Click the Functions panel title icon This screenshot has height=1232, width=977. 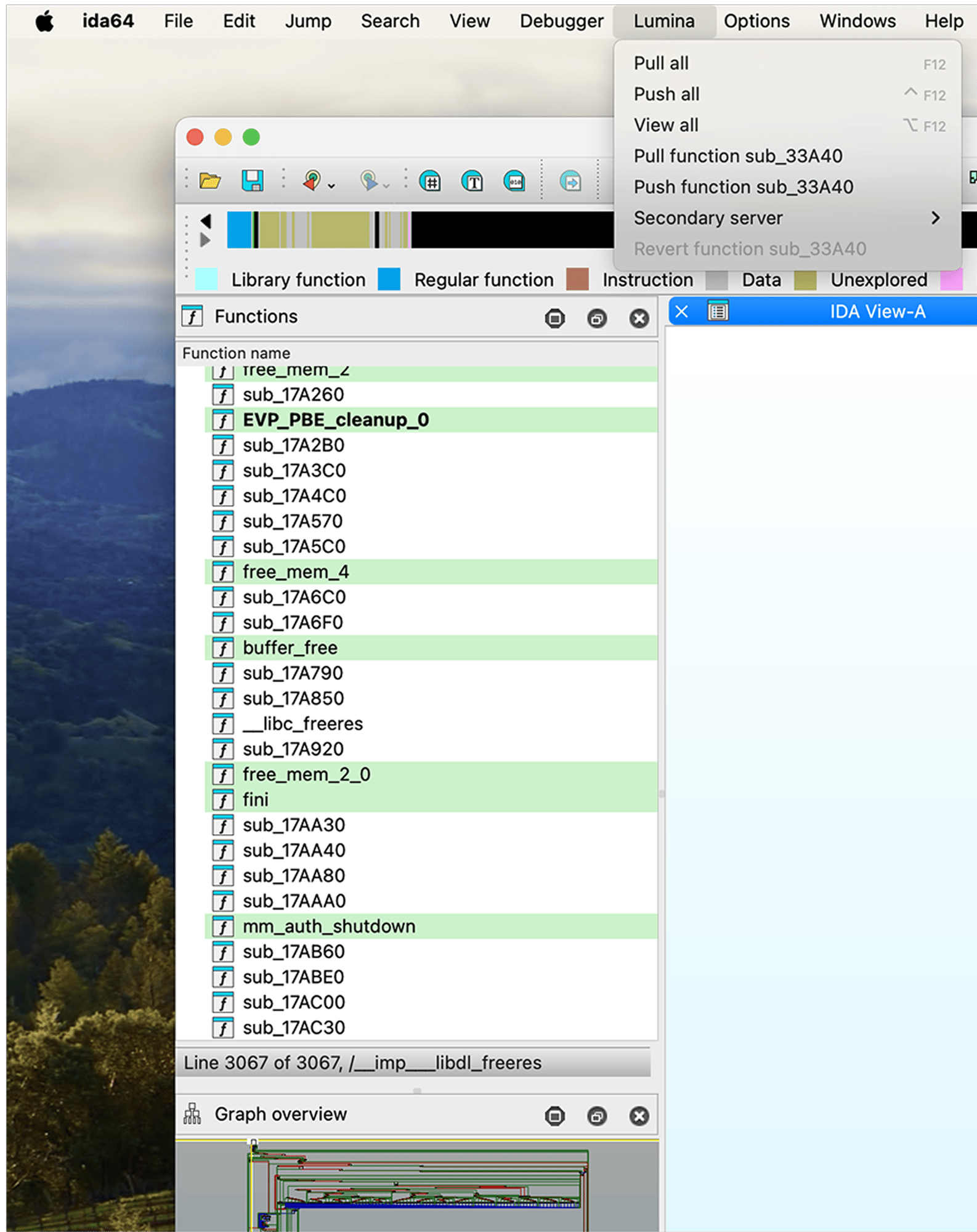point(193,317)
